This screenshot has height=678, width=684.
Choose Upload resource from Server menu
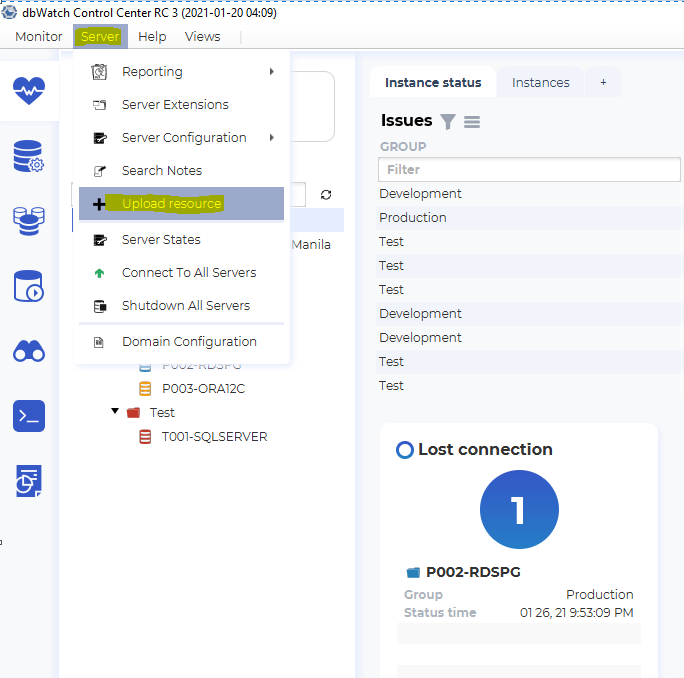click(x=171, y=204)
